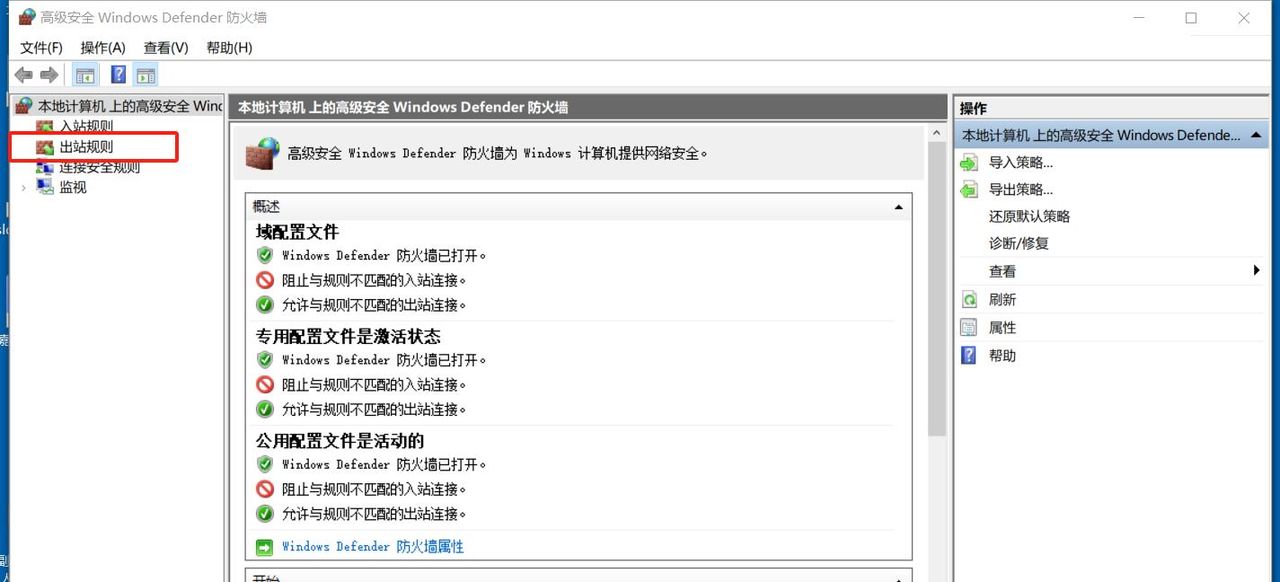Screen dimensions: 1280x582
Task: Click the center pane vertical scrollbar thumb
Action: (x=937, y=290)
